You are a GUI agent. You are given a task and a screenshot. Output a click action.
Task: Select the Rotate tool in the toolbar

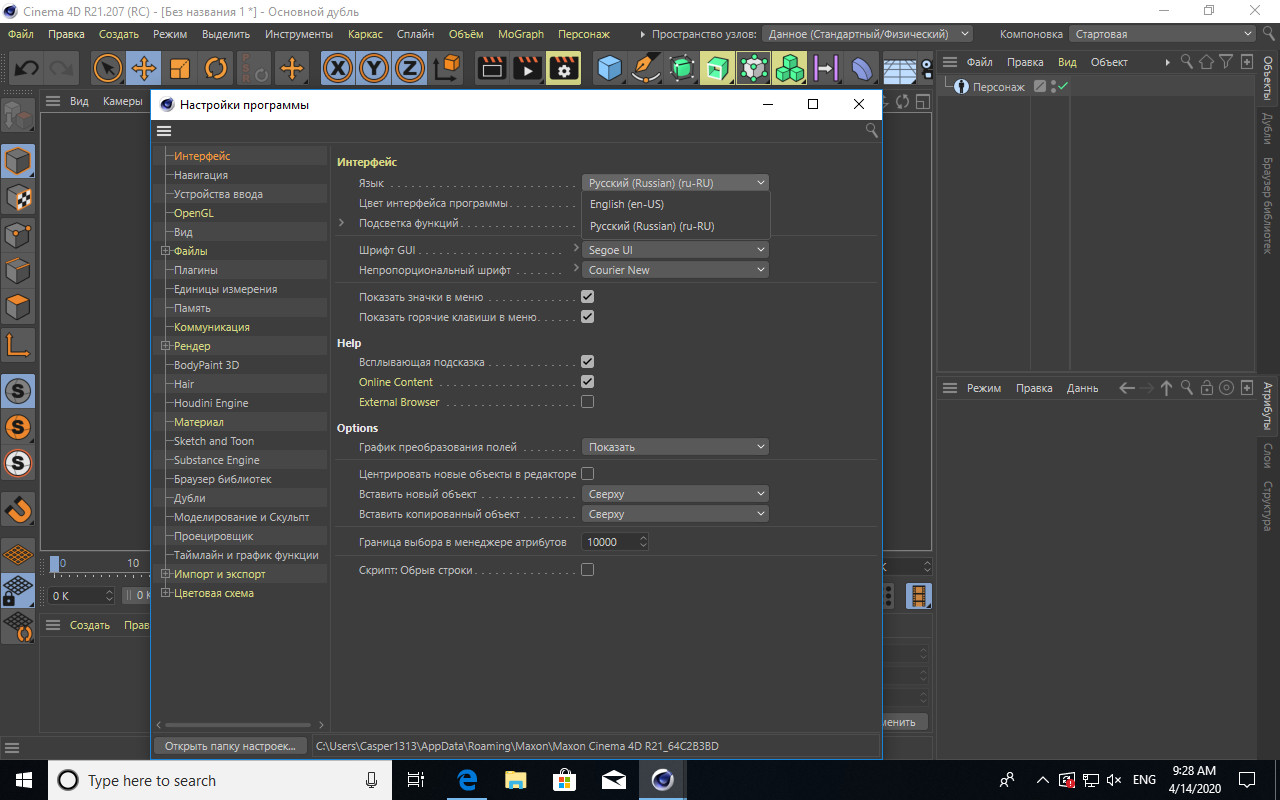pyautogui.click(x=216, y=69)
